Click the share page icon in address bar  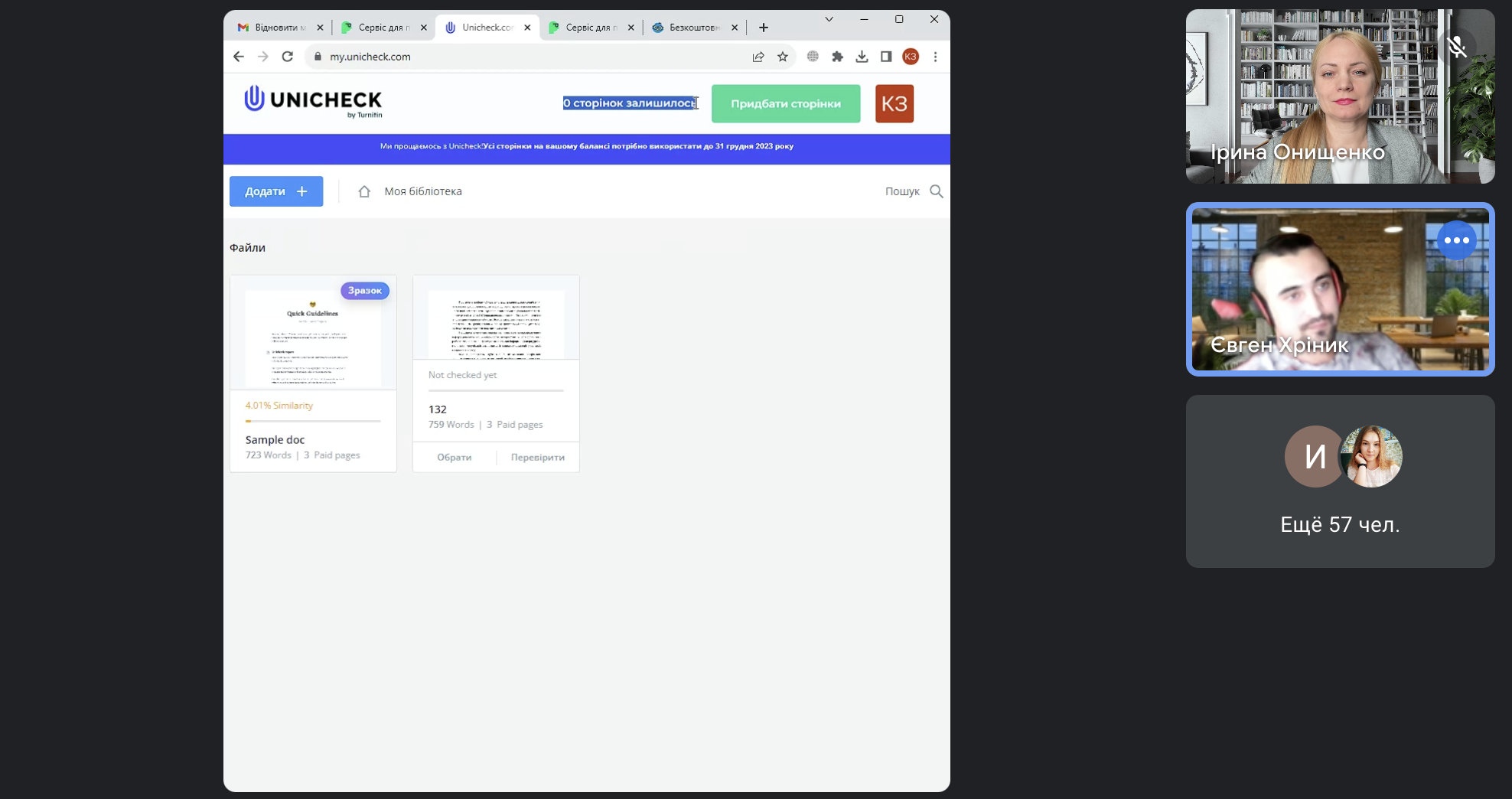pyautogui.click(x=758, y=57)
